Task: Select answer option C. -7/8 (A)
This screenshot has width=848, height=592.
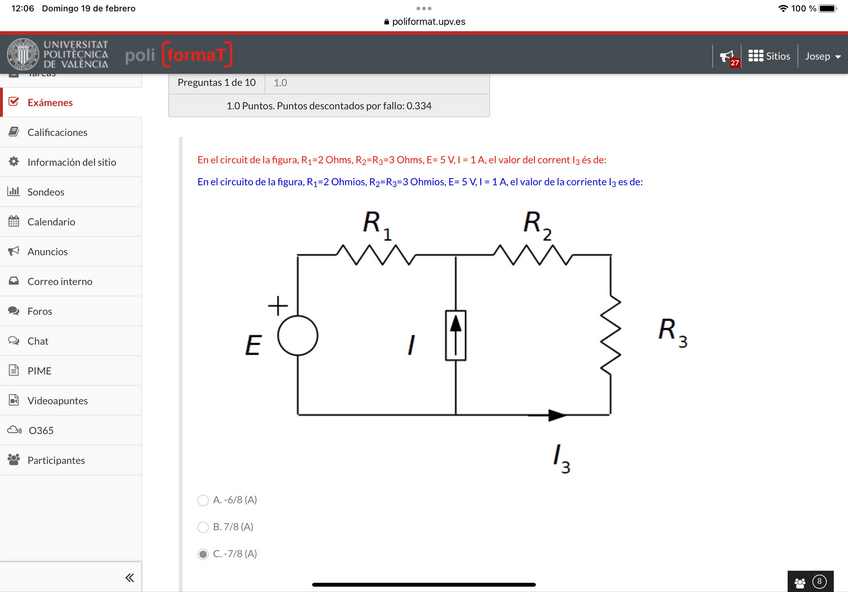Action: (x=203, y=554)
